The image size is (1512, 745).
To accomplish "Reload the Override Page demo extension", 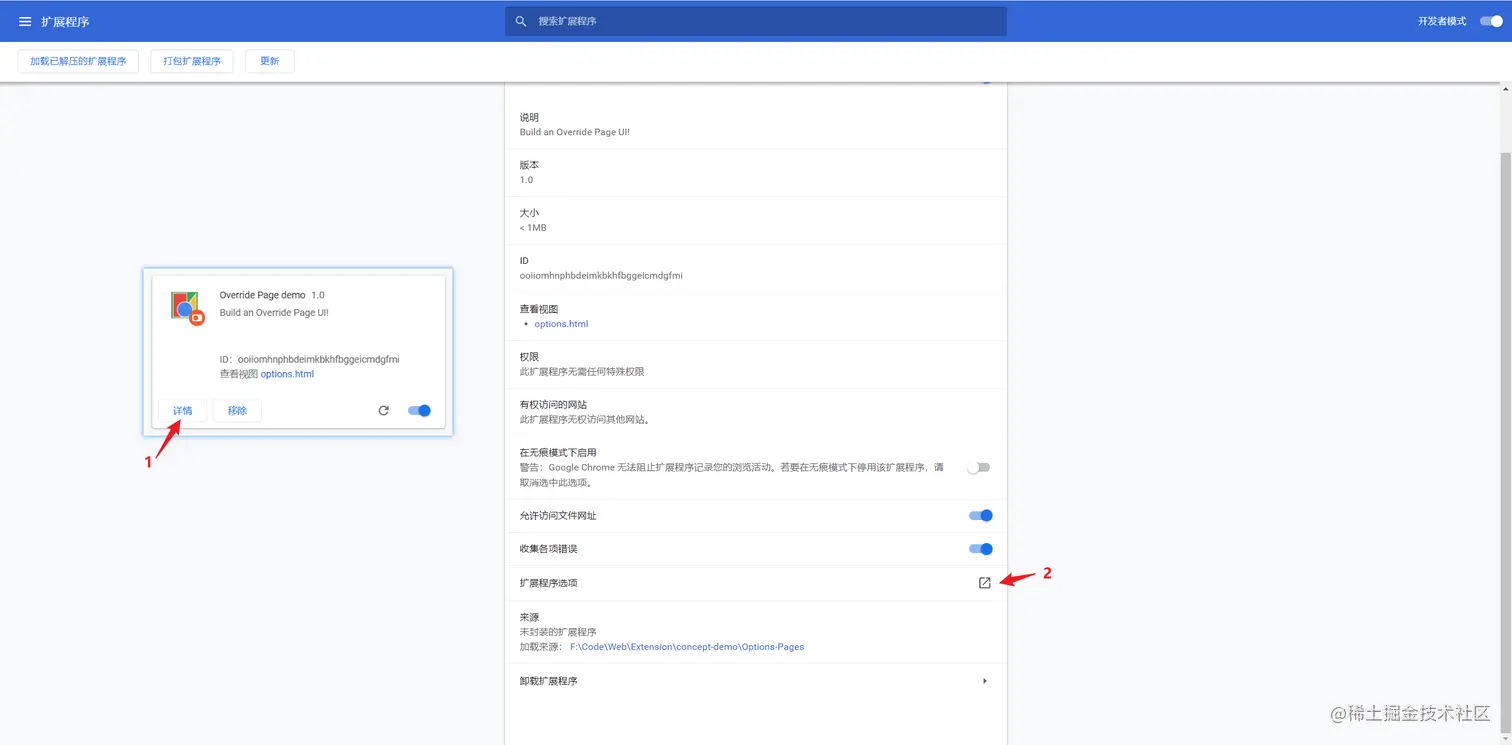I will (383, 410).
